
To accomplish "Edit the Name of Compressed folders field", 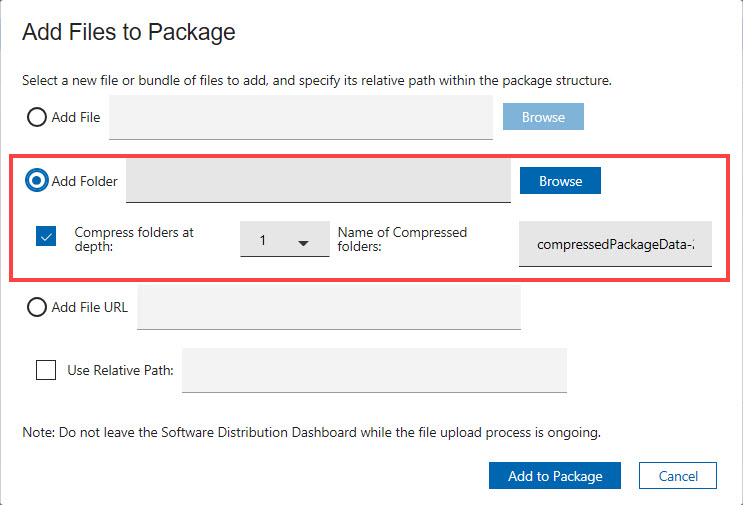I will (x=615, y=244).
